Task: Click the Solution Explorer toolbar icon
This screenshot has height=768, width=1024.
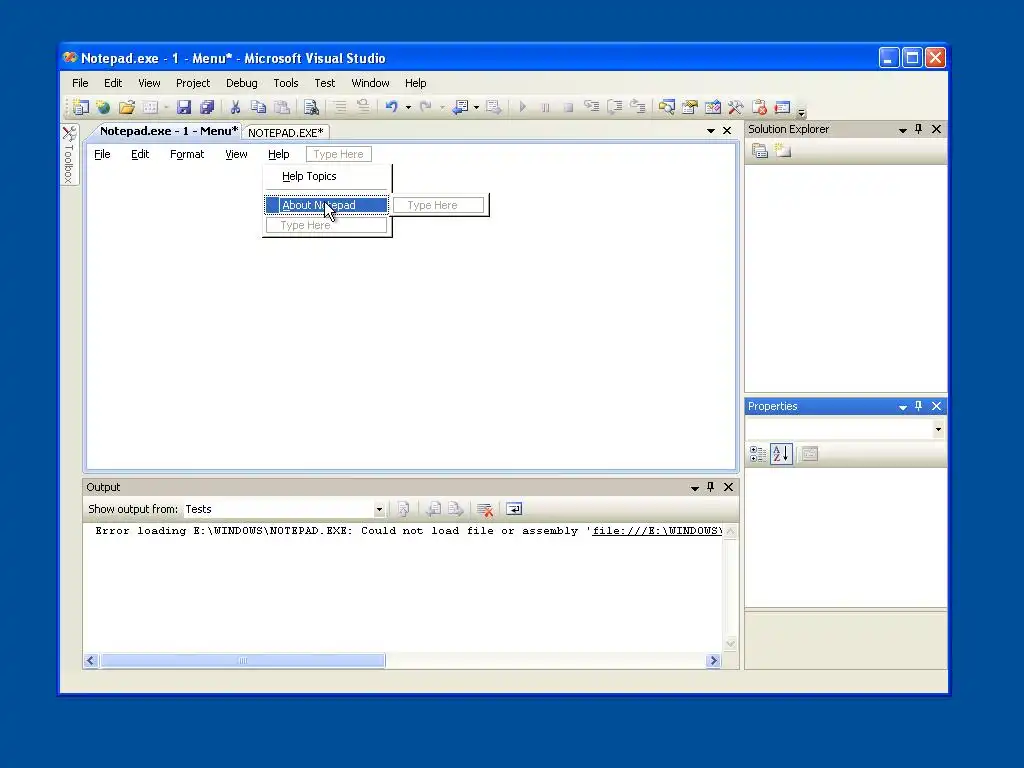Action: tap(666, 107)
